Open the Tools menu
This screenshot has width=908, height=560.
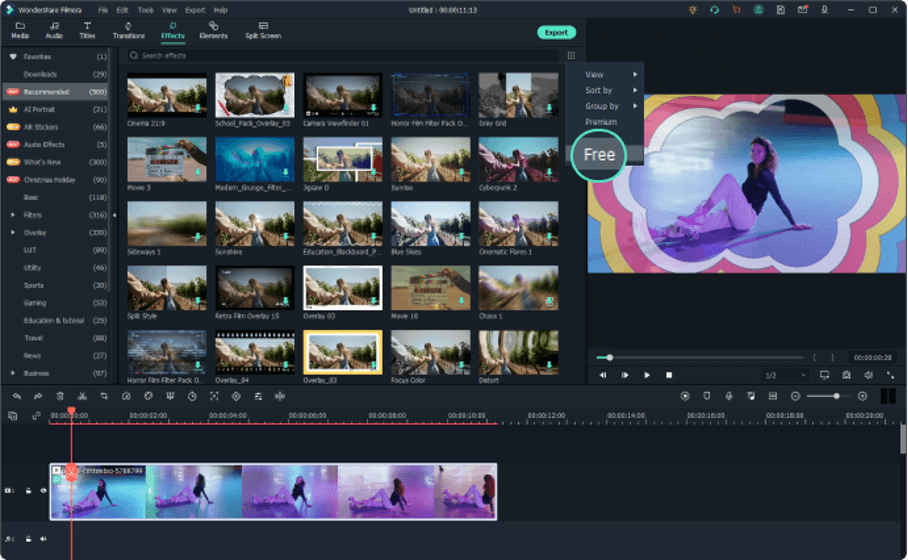145,10
